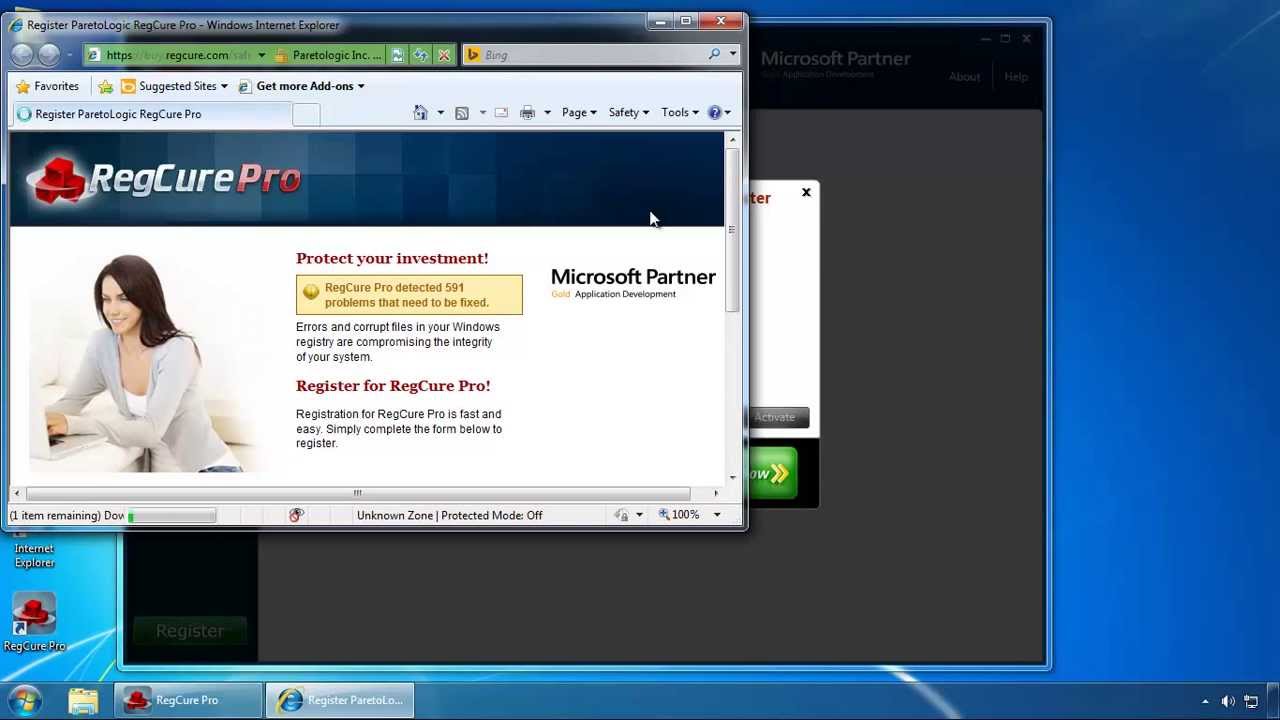This screenshot has width=1280, height=720.
Task: Expand the Get more Add-ons dropdown
Action: click(361, 86)
